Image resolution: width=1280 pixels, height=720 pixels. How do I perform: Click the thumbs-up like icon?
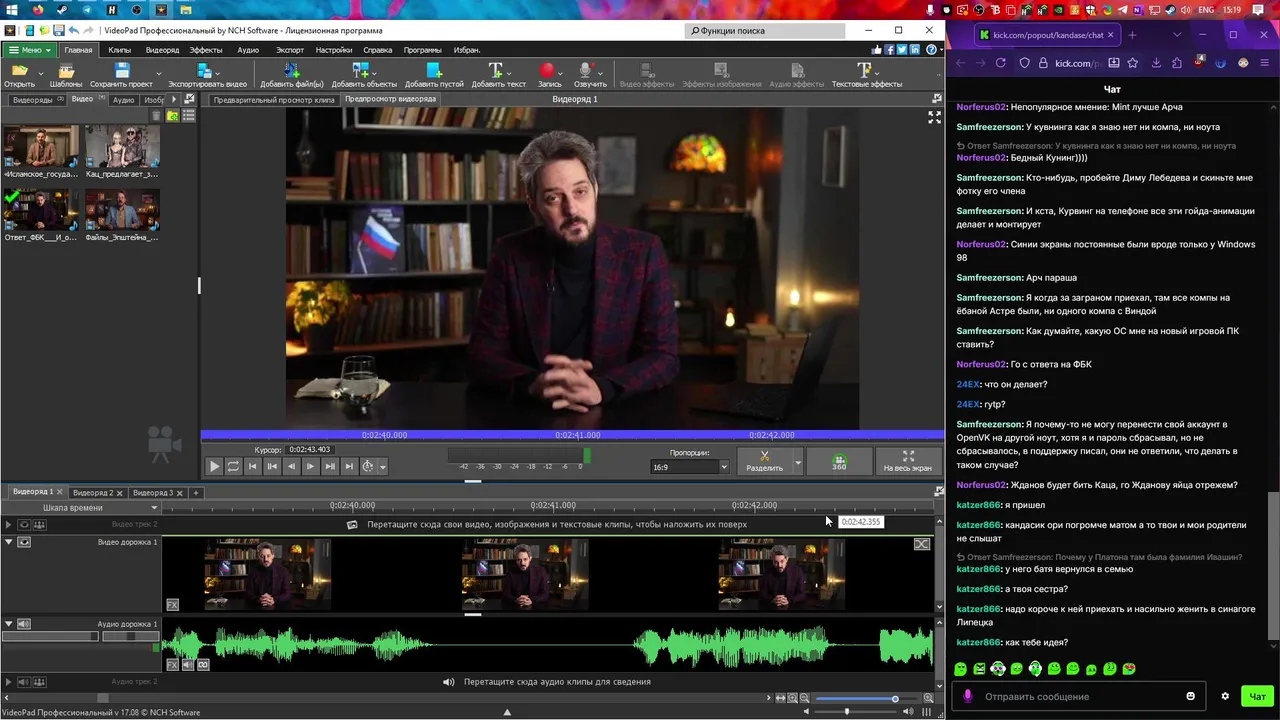click(877, 50)
